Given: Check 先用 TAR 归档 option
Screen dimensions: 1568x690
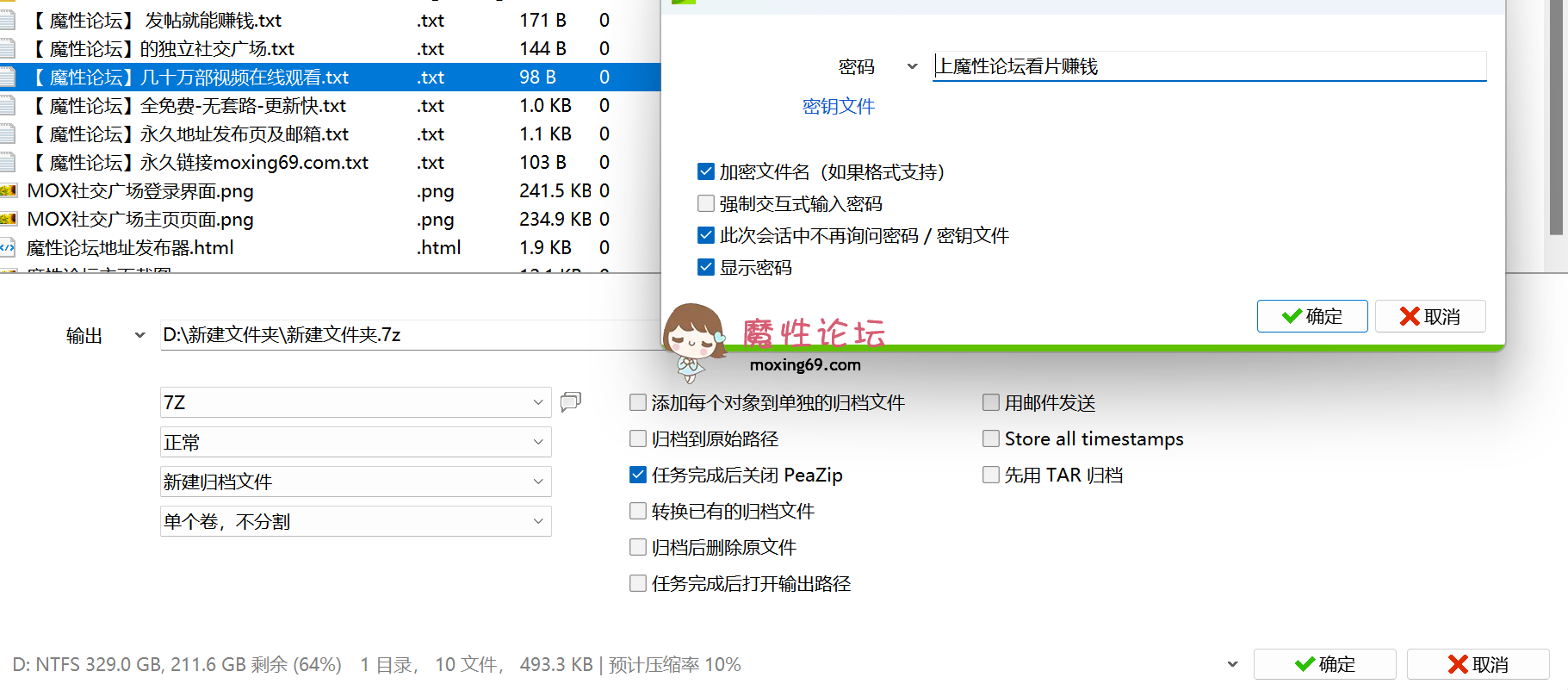Looking at the screenshot, I should pyautogui.click(x=991, y=475).
